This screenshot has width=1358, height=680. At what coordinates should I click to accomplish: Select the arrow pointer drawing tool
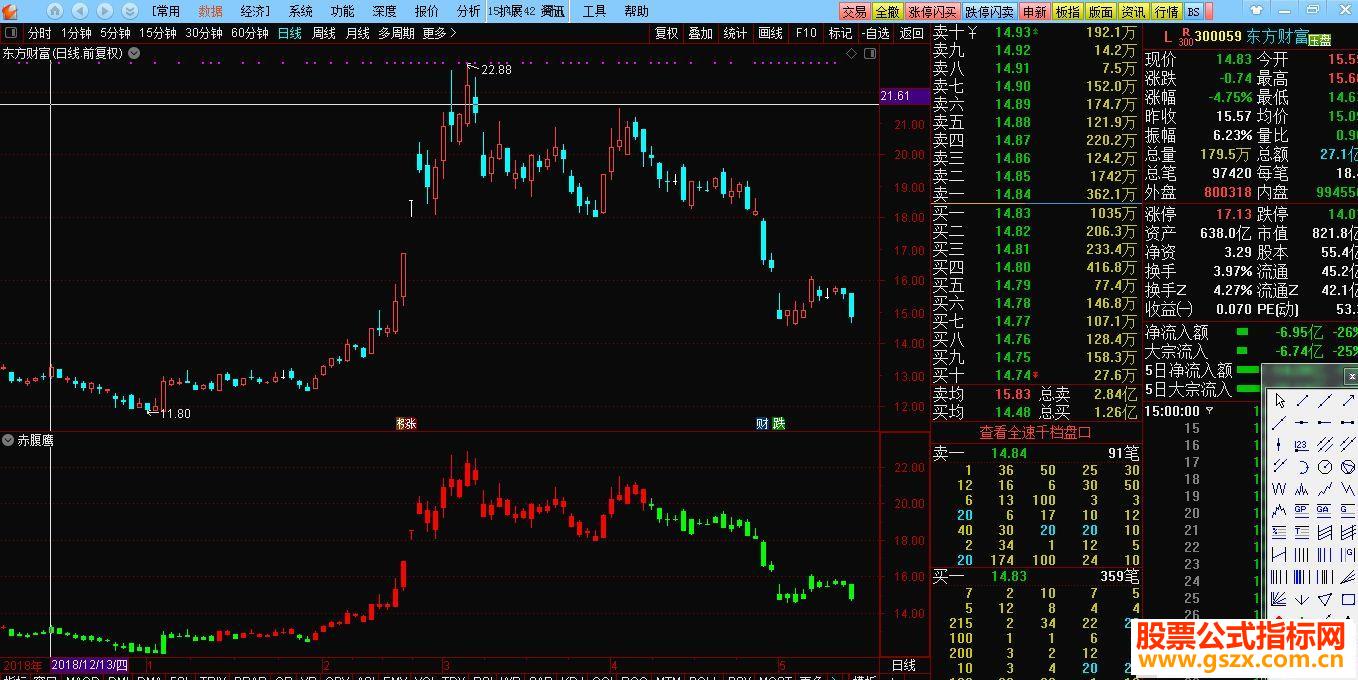click(x=1279, y=401)
